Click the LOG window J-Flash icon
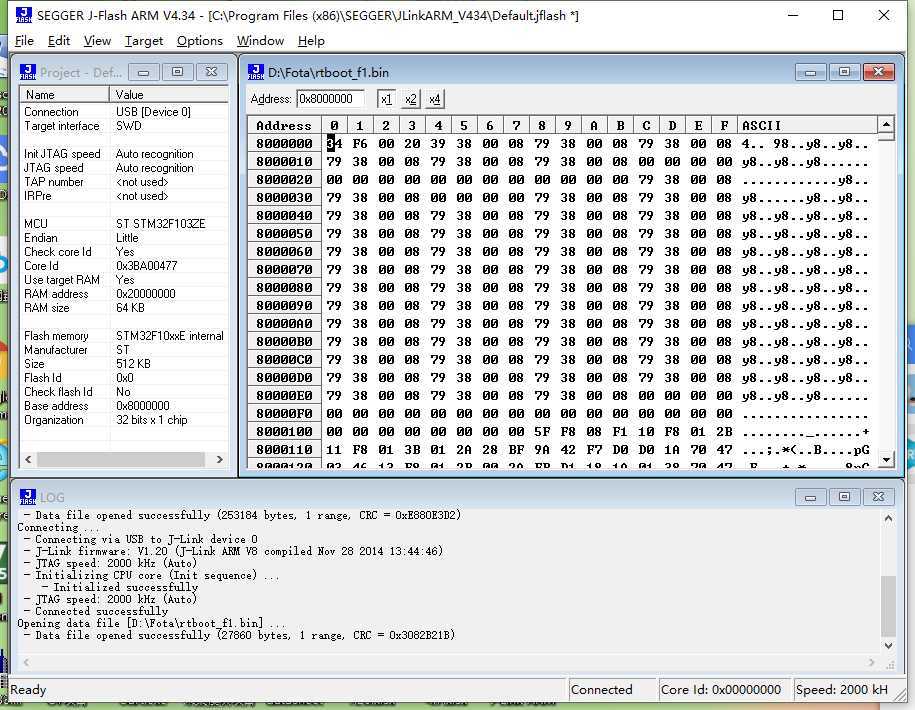Screen dimensions: 915x710 tap(27, 497)
